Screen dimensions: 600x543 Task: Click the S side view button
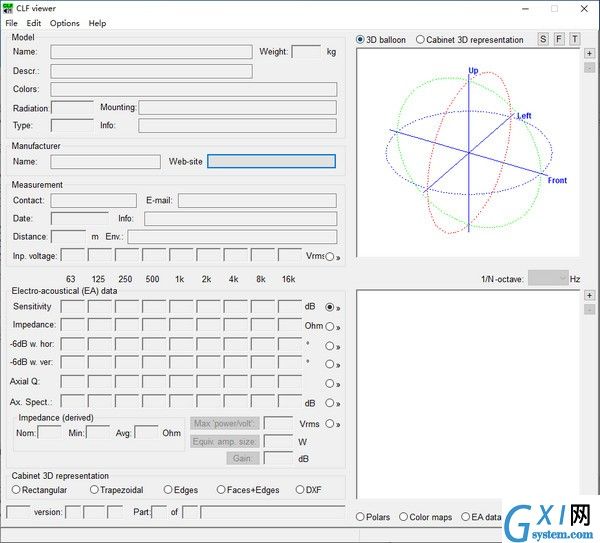click(x=543, y=39)
